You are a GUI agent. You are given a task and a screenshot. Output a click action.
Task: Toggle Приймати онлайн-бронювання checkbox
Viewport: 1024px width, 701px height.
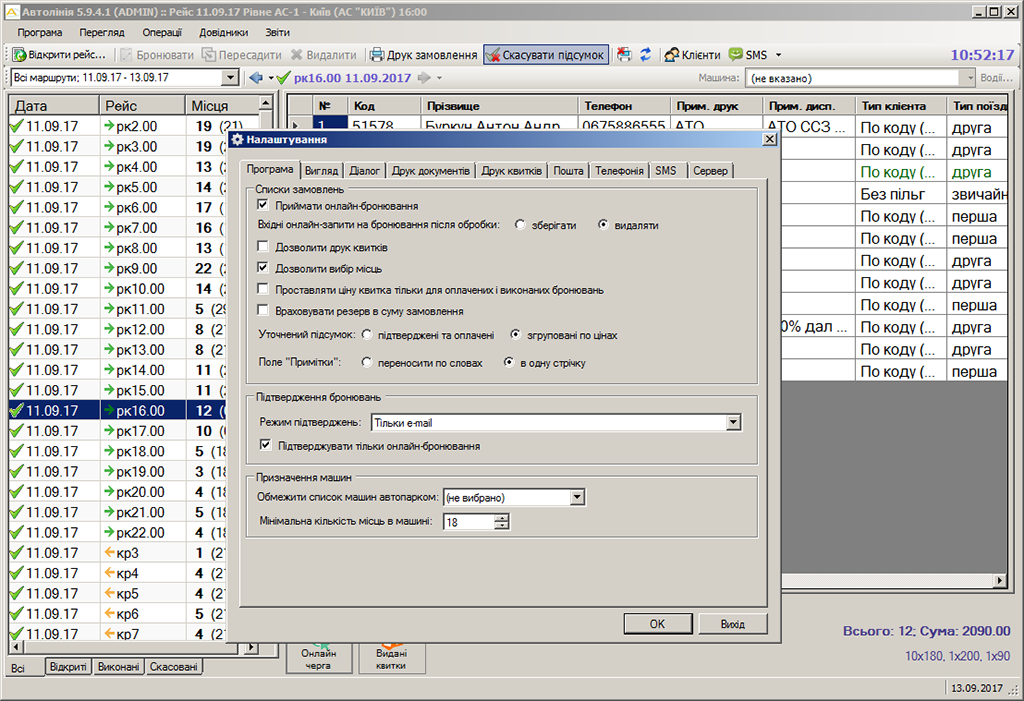pos(263,205)
